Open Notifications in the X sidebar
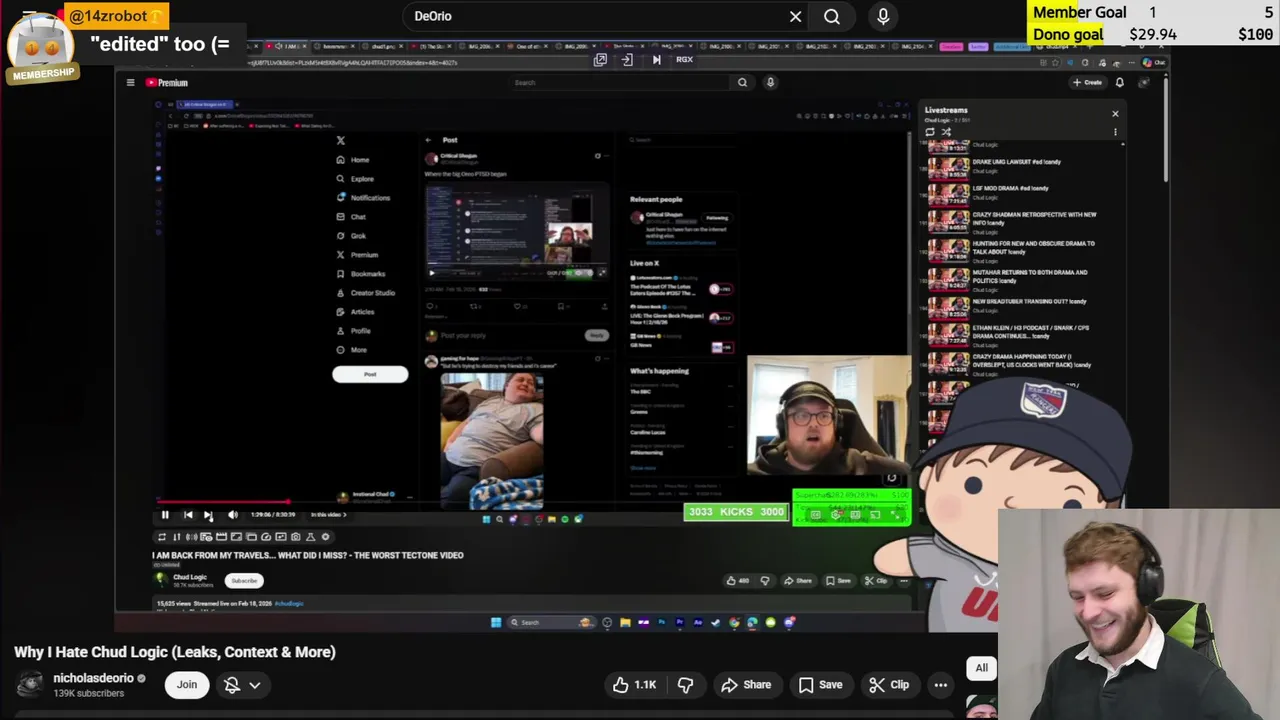 (363, 198)
